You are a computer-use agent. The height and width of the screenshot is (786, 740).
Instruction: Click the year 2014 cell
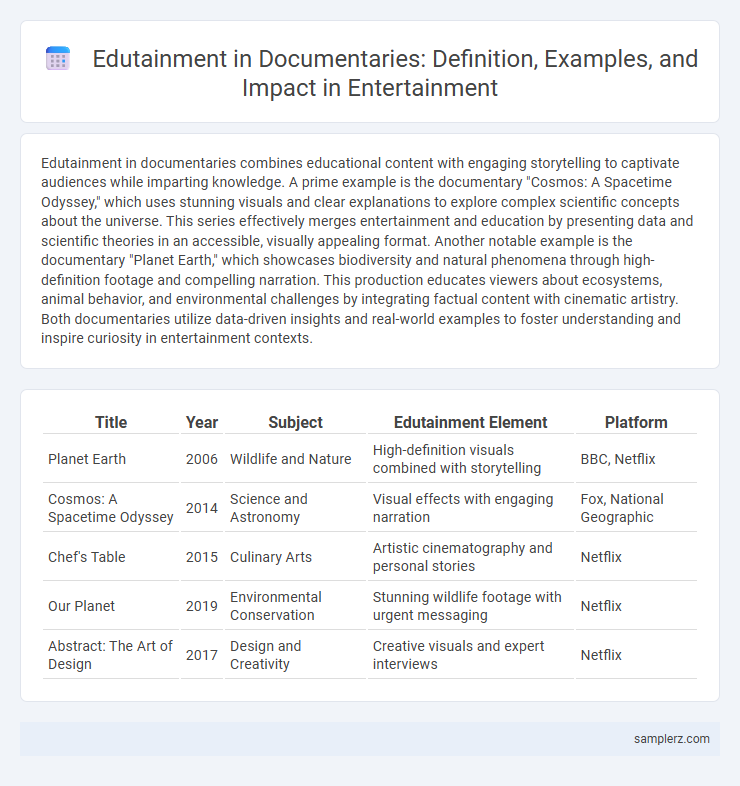tap(202, 508)
